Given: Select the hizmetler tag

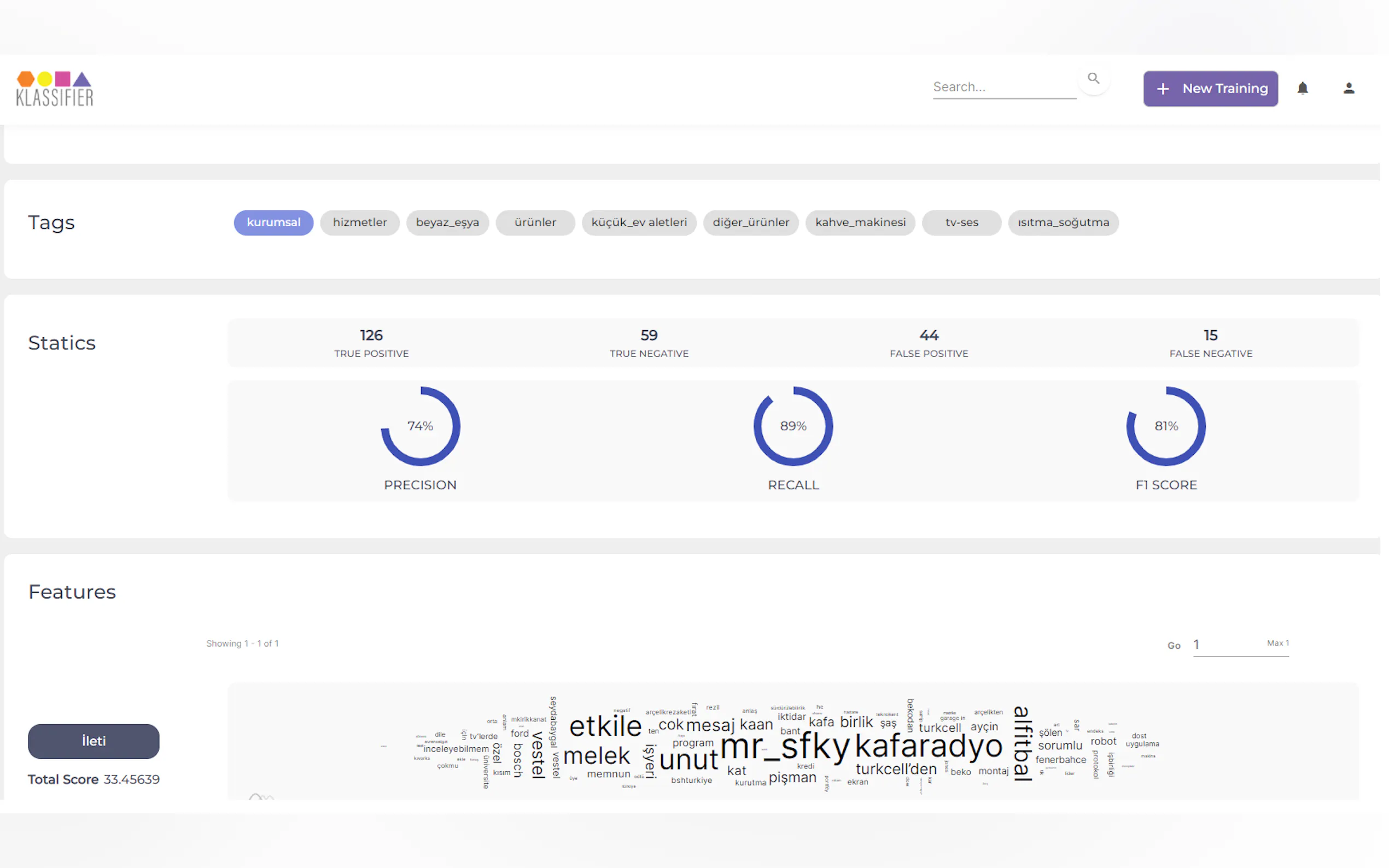Looking at the screenshot, I should 359,222.
